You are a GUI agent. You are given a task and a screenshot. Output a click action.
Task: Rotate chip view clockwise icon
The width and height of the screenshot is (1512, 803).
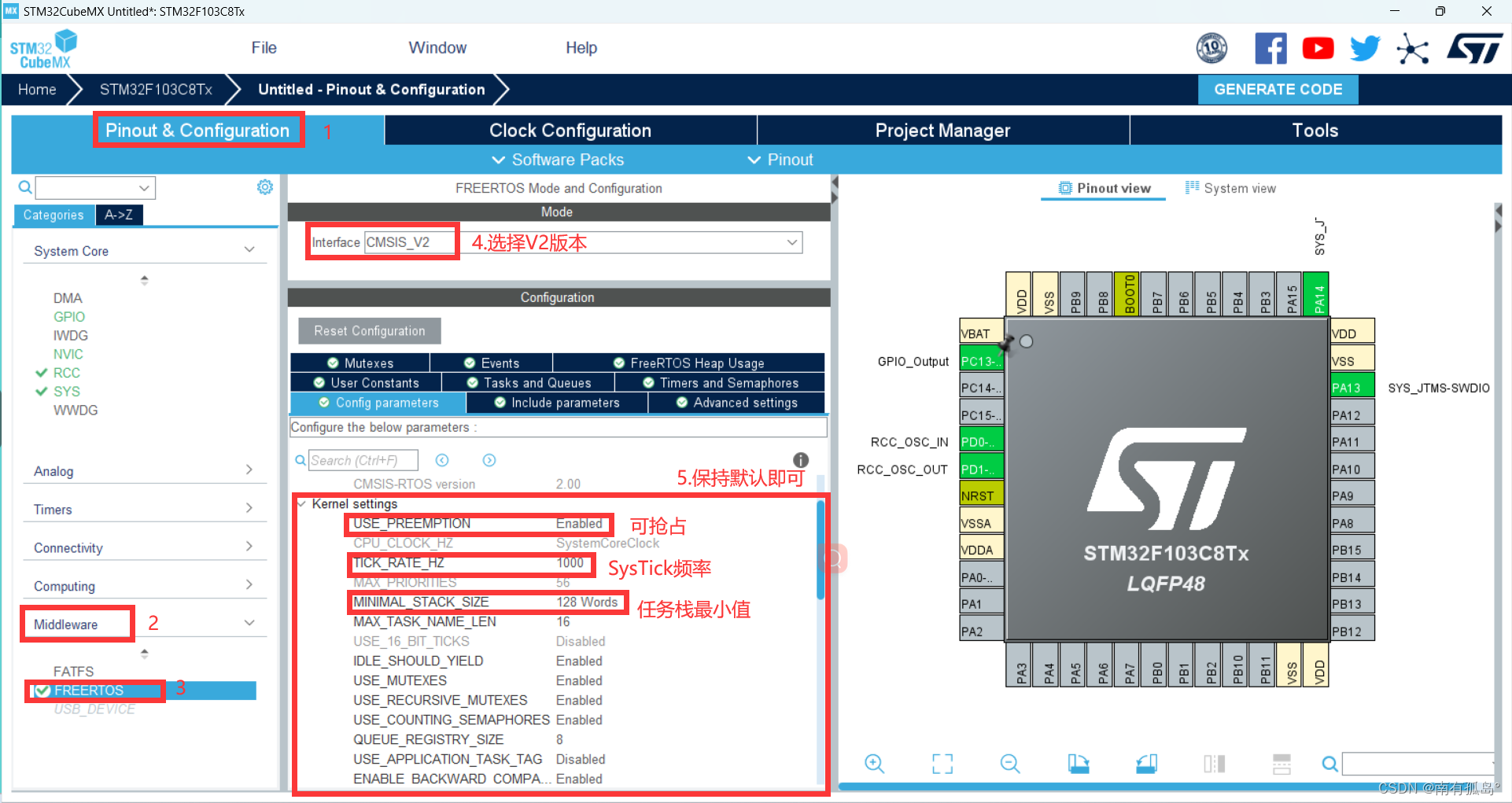point(1079,763)
